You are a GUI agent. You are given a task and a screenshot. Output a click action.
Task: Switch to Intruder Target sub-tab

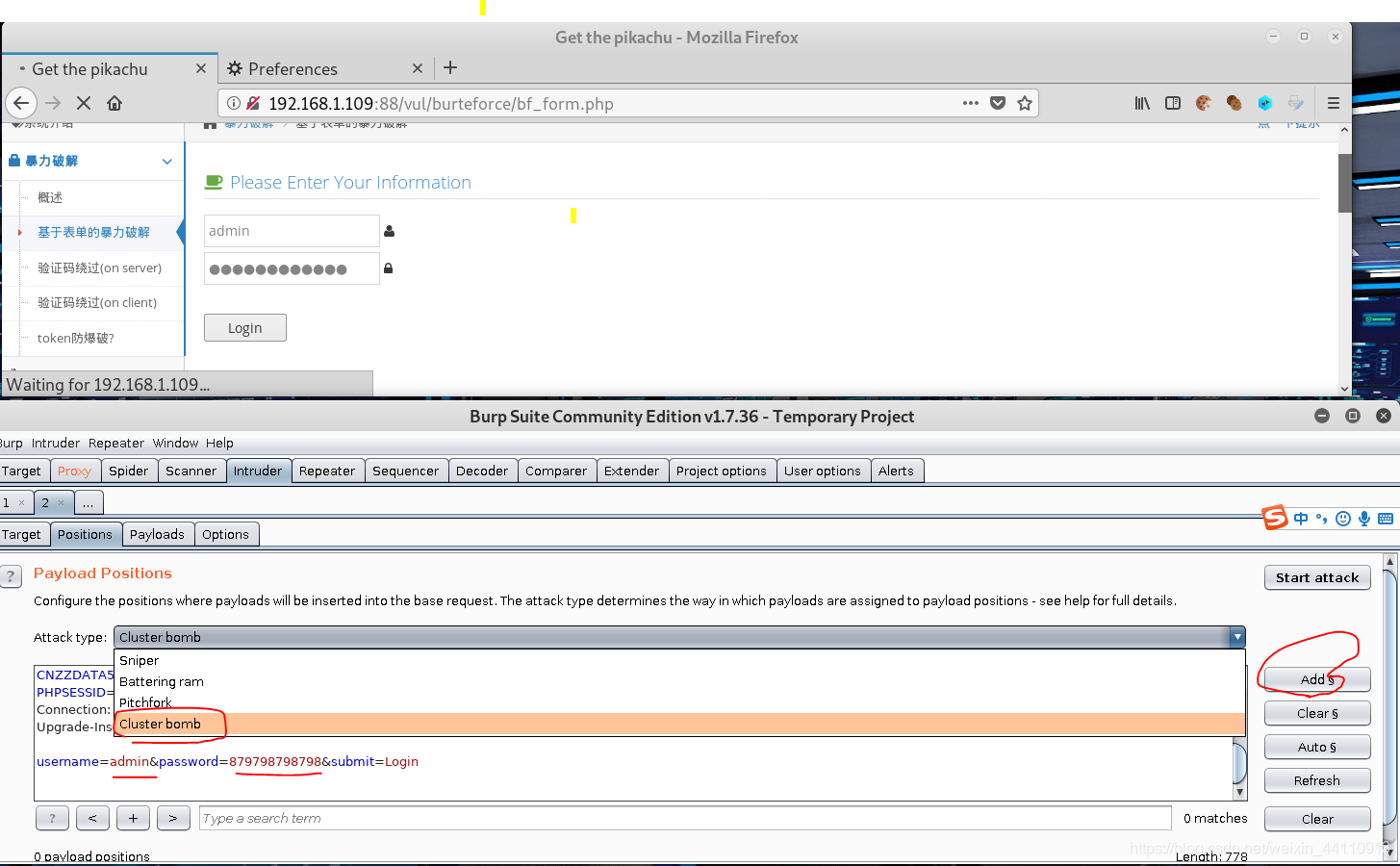[22, 534]
